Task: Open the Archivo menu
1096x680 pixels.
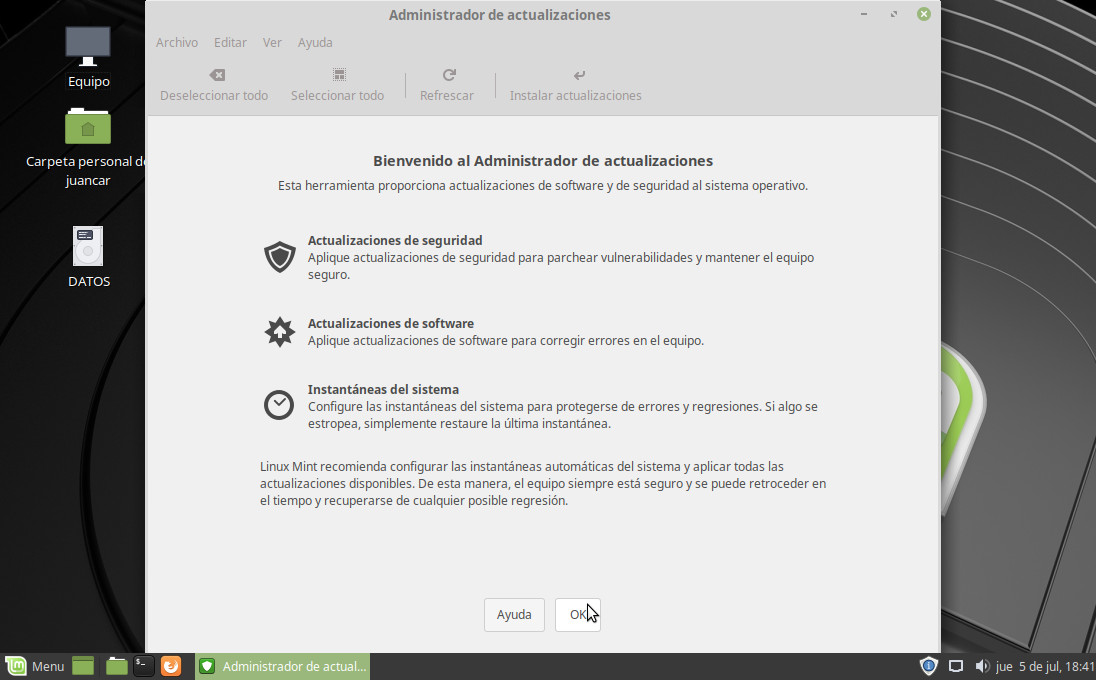Action: (x=177, y=43)
